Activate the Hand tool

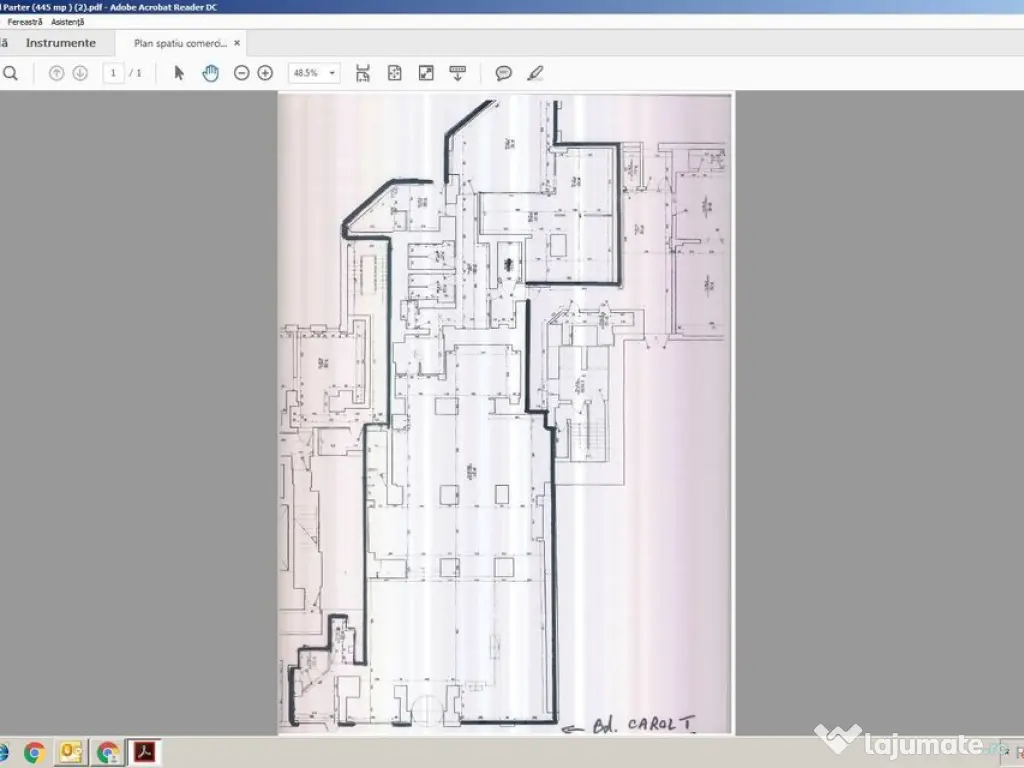[x=211, y=72]
